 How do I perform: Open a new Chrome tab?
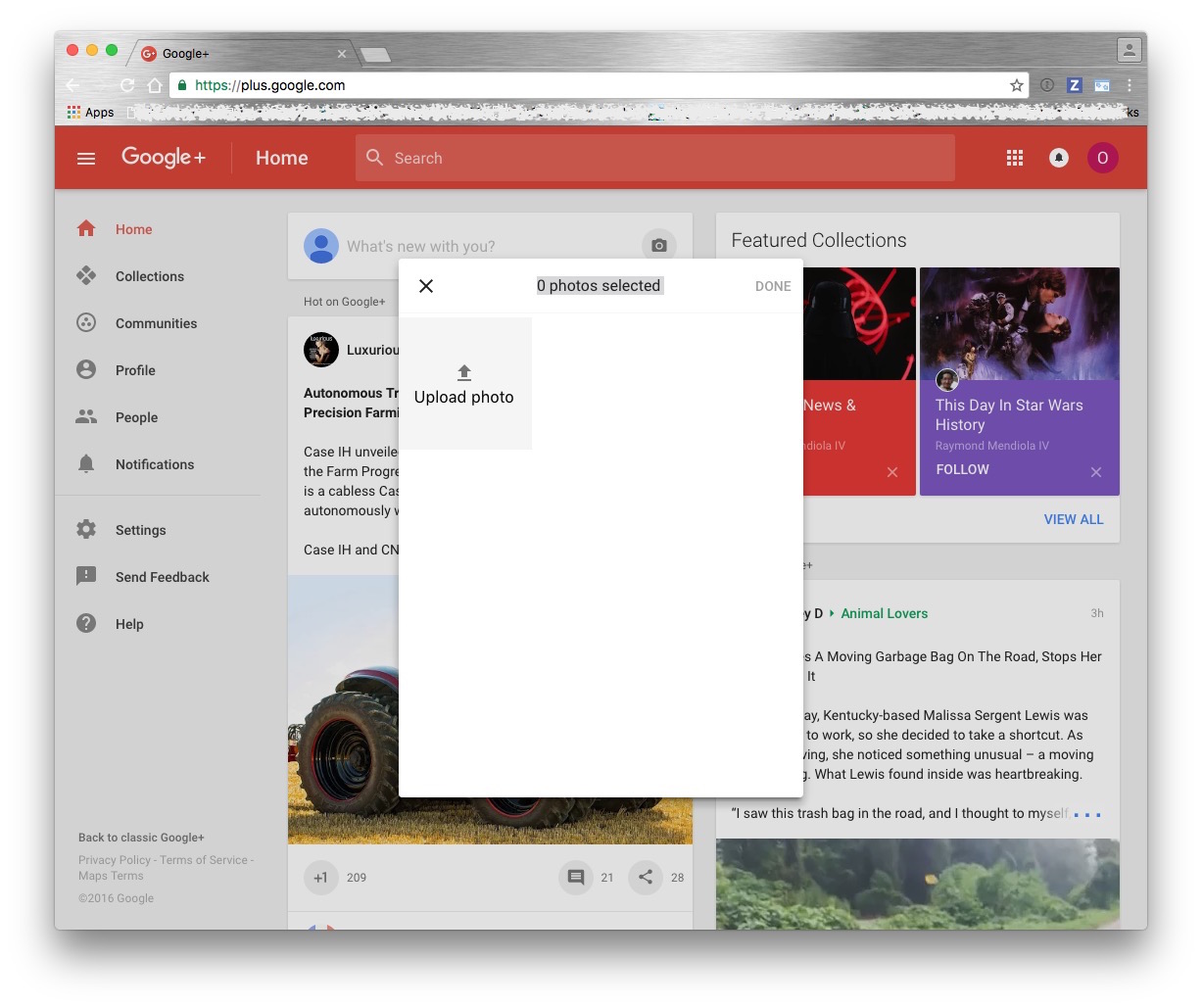tap(376, 55)
